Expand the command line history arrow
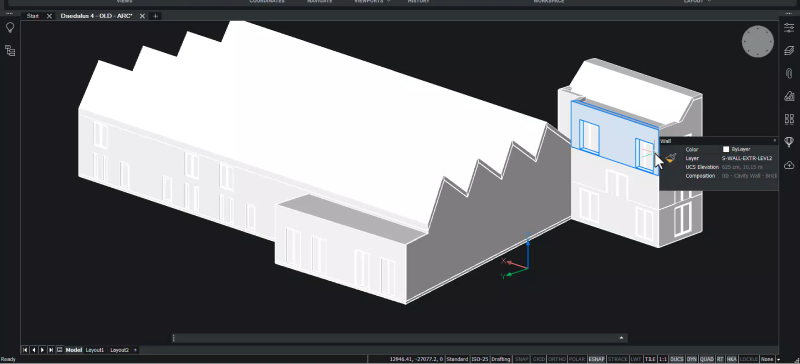 [621, 338]
